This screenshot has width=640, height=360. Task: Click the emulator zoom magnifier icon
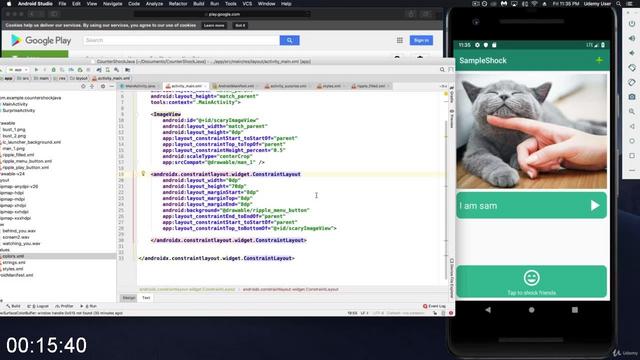(631, 111)
